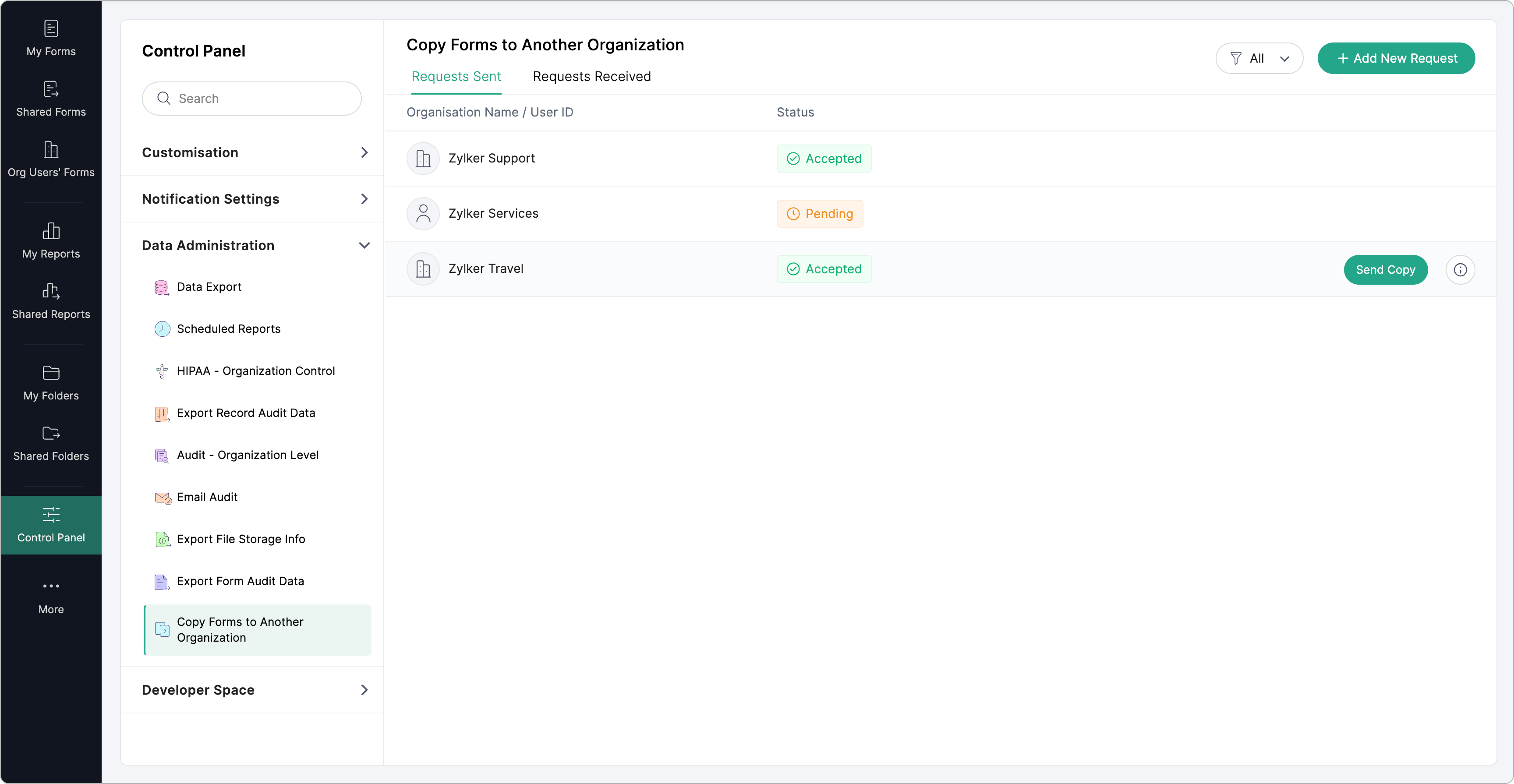Click info icon for Zylker Travel
Viewport: 1514px width, 784px height.
coord(1460,270)
